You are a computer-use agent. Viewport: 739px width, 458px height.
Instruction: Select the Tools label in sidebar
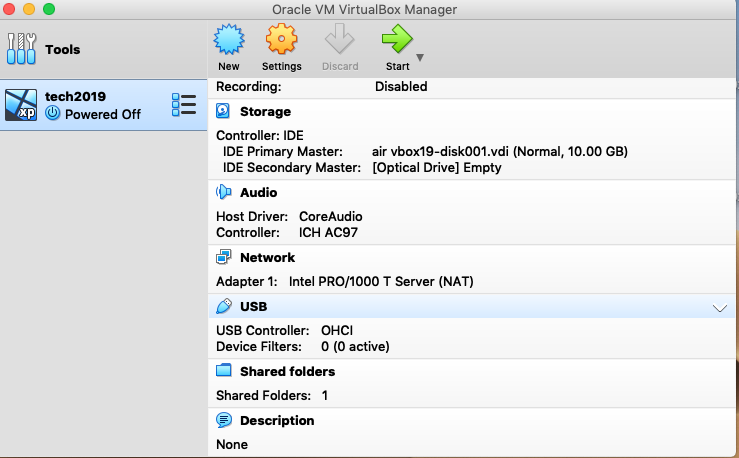[63, 49]
